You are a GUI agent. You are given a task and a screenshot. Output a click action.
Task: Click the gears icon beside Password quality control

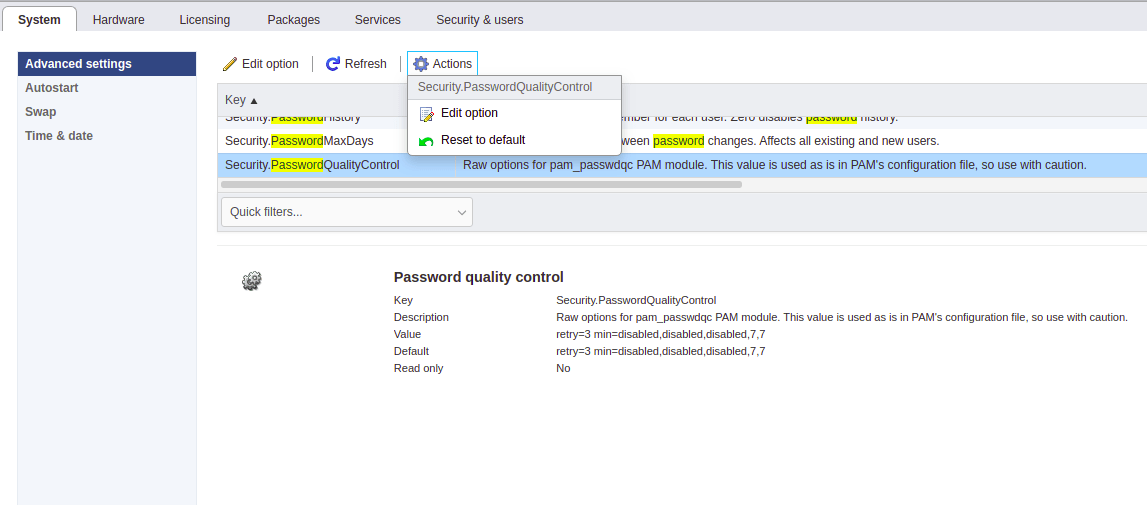tap(252, 281)
